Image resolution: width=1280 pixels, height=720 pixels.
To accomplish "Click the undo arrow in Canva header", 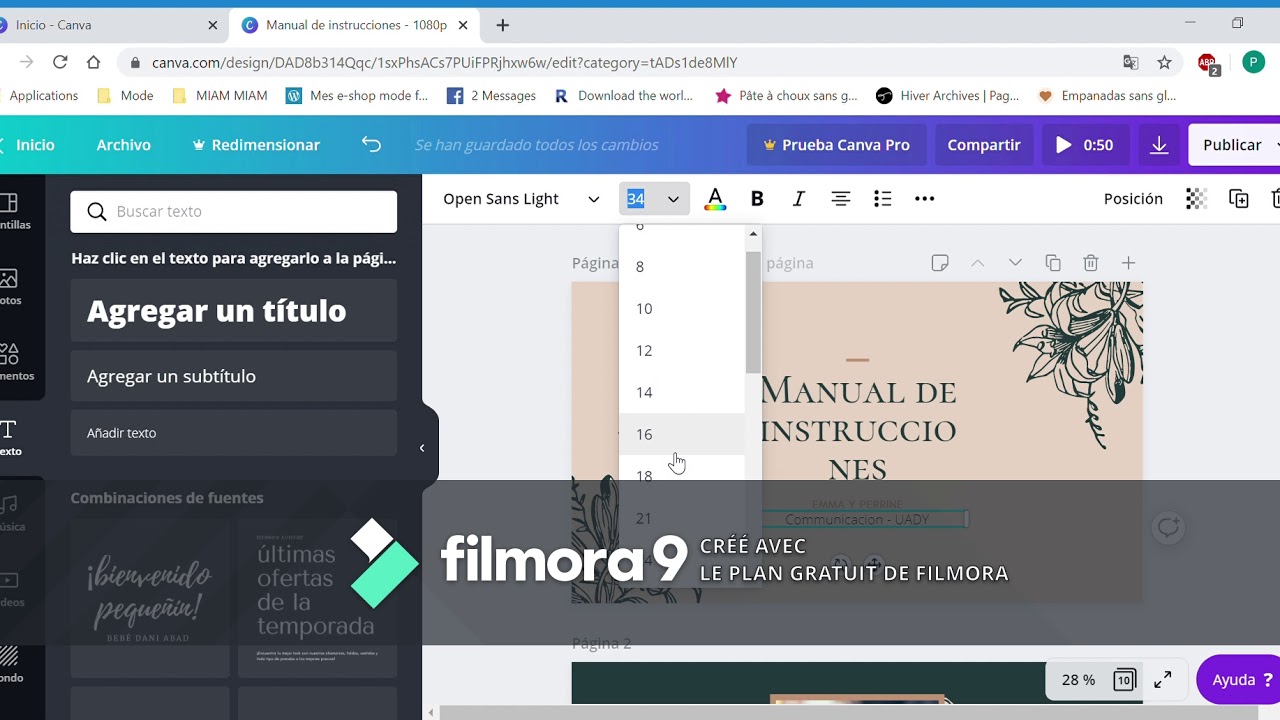I will 371,145.
